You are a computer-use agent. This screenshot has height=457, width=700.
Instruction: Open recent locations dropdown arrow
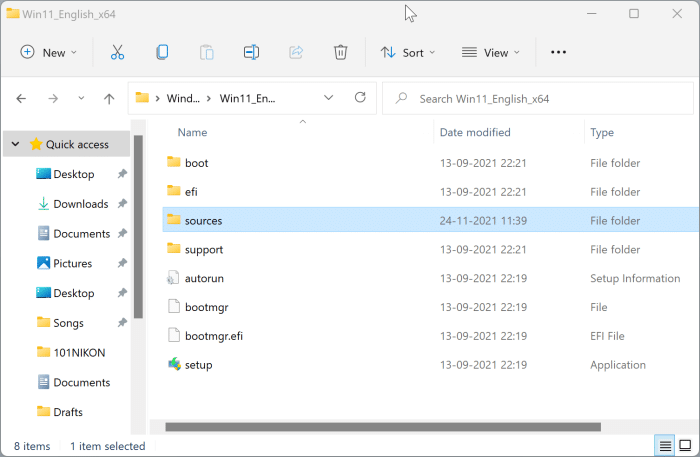(81, 98)
